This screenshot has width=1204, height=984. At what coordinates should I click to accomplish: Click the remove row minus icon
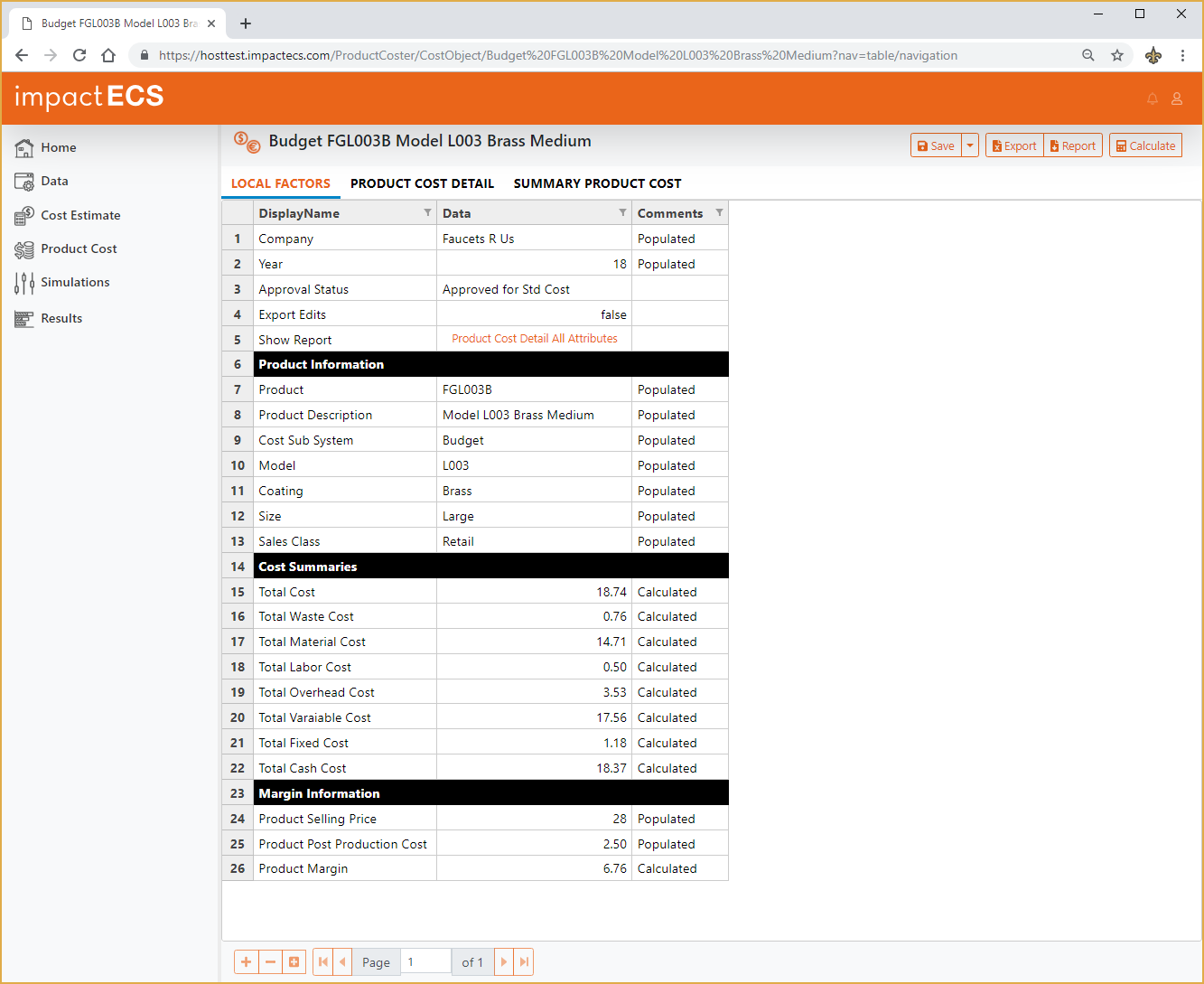click(270, 962)
